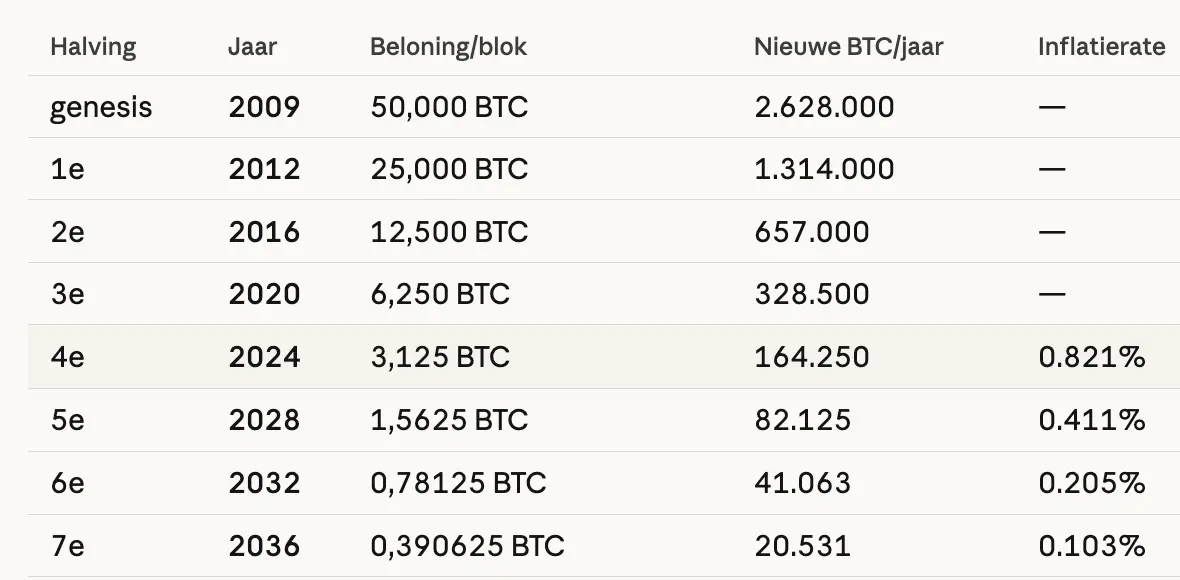Click the Inflatierate column header
This screenshot has height=580, width=1180.
coord(1101,47)
